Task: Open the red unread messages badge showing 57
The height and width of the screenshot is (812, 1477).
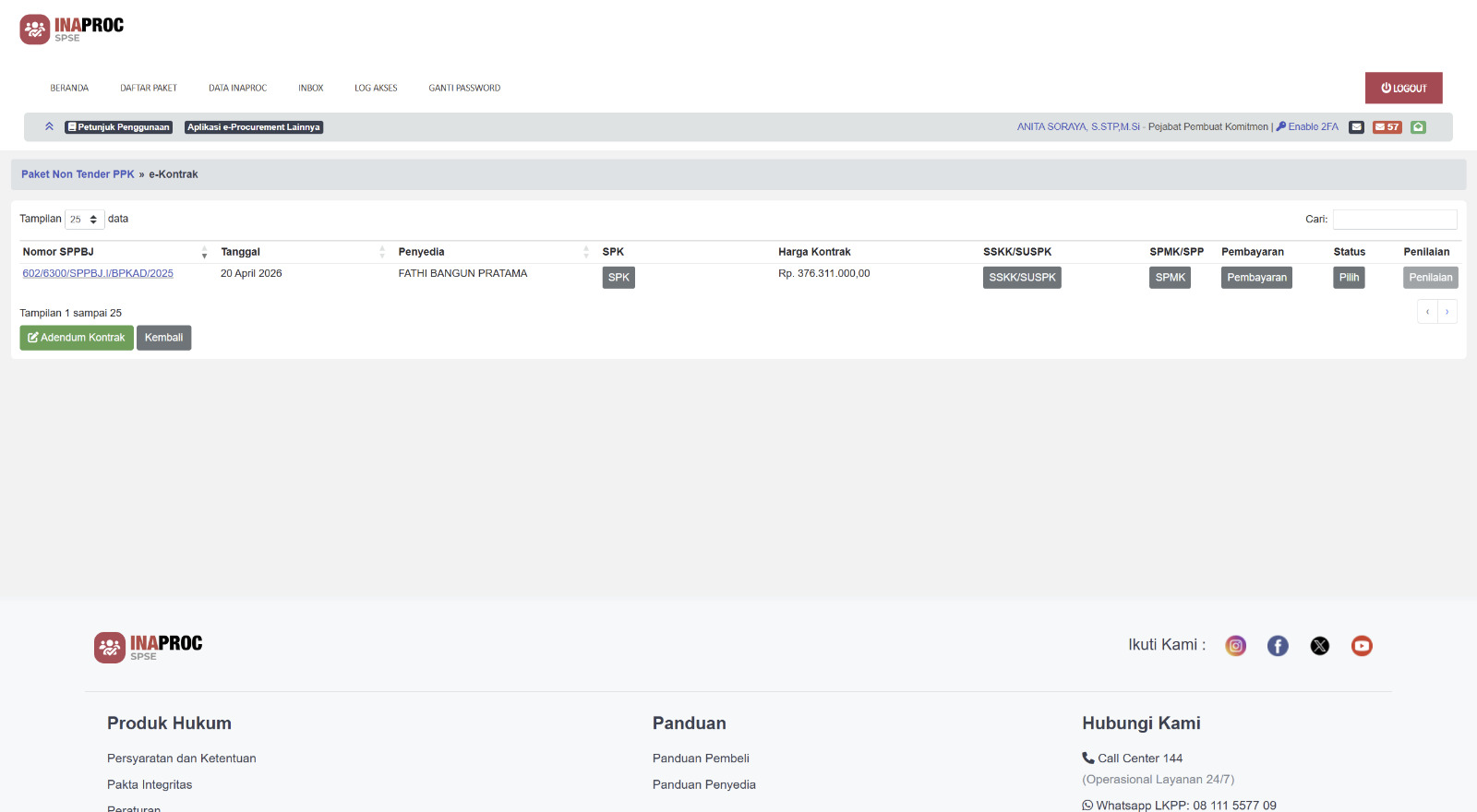Action: [1387, 127]
